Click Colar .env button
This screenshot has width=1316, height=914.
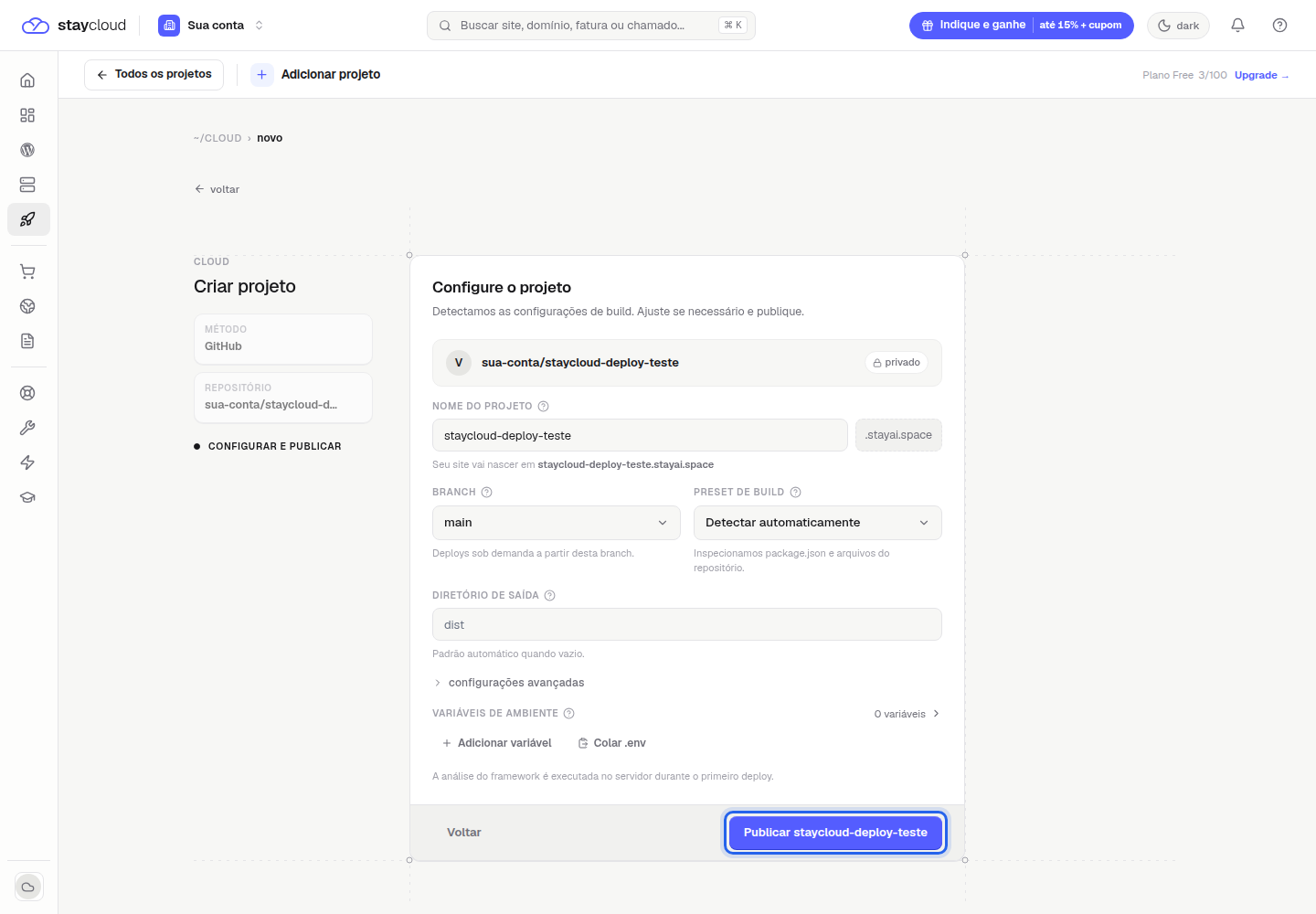(611, 743)
